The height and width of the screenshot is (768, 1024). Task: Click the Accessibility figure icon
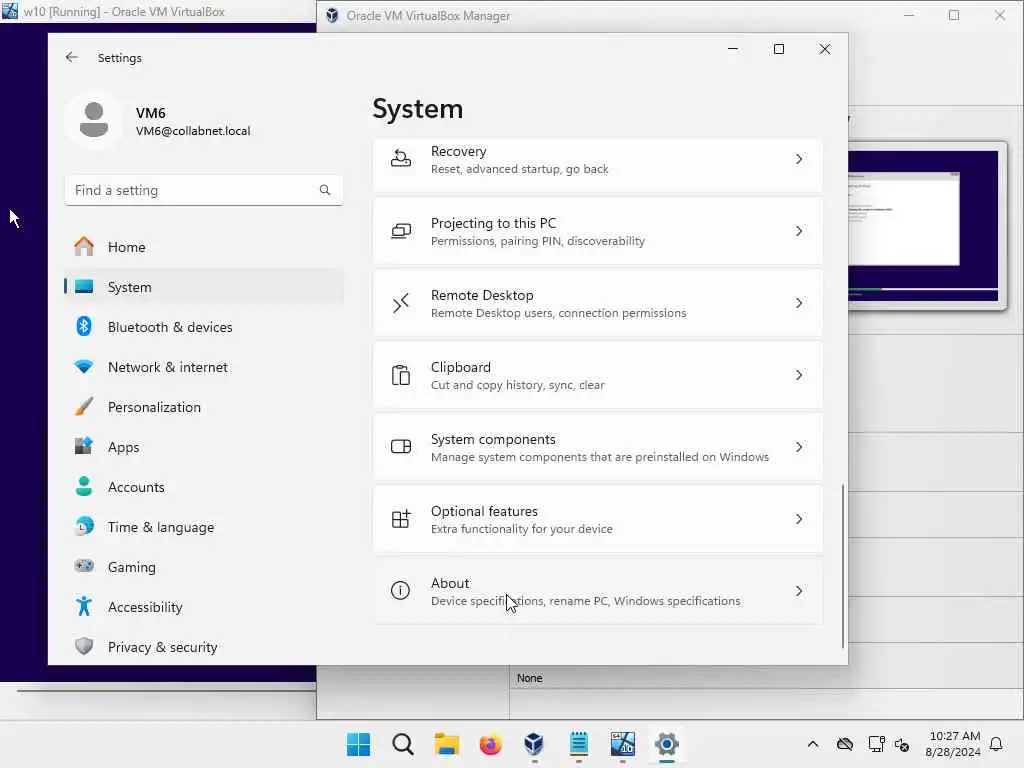(84, 607)
